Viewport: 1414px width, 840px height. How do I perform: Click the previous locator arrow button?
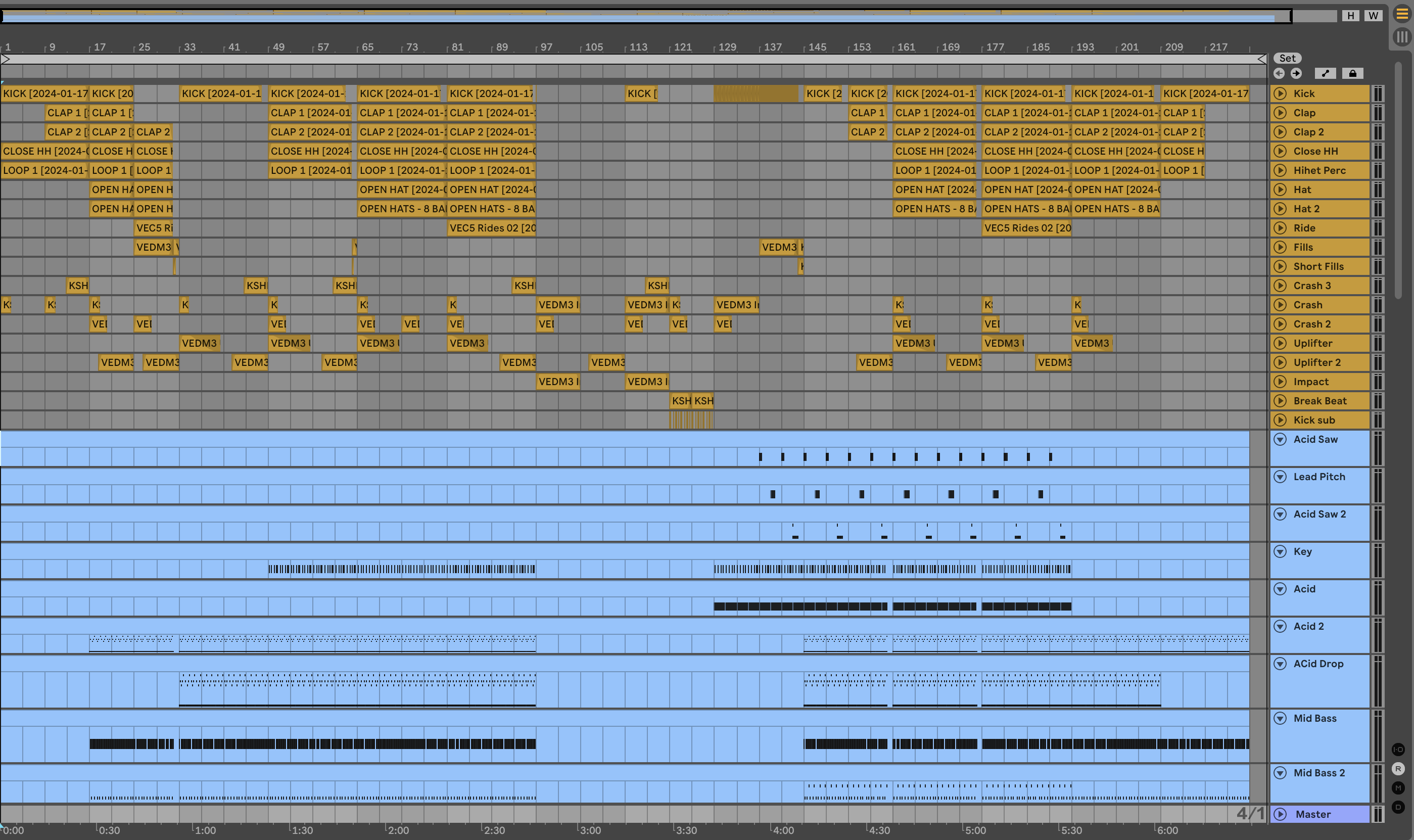click(x=1279, y=74)
